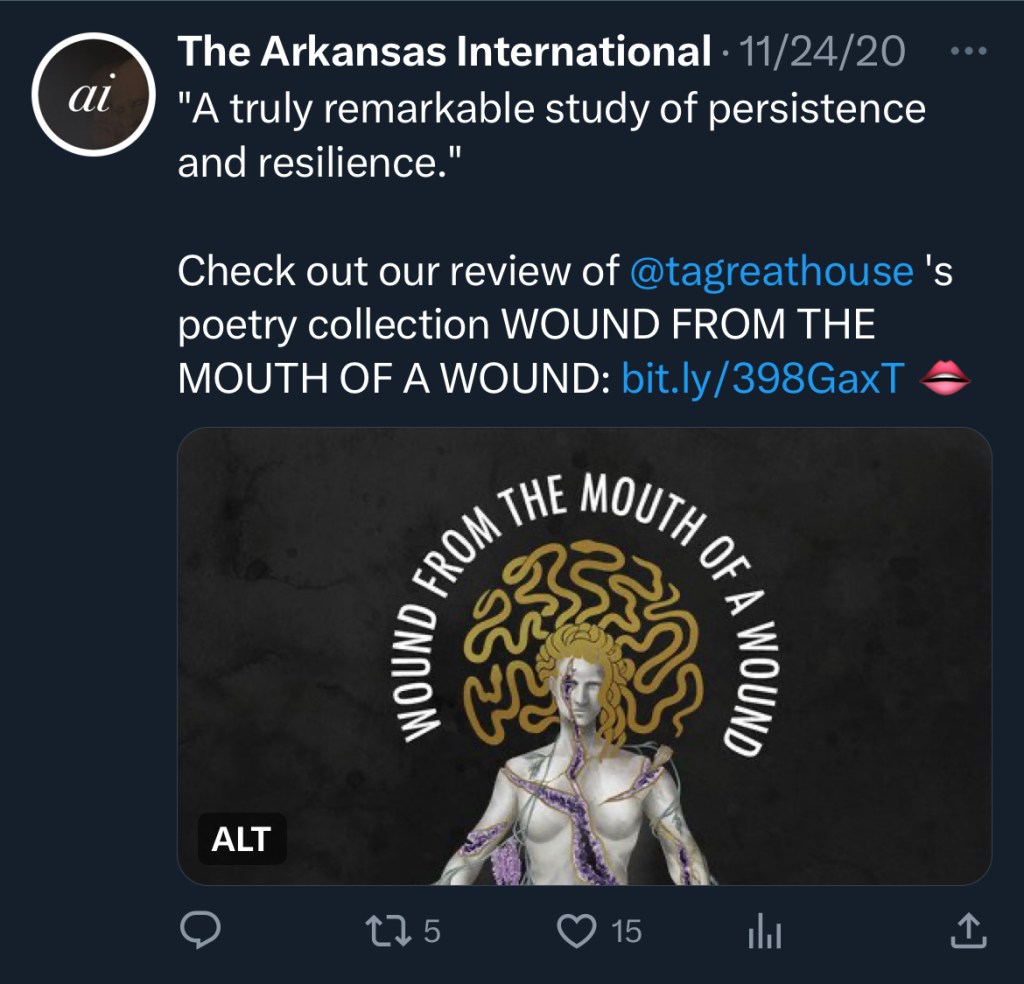This screenshot has height=984, width=1024.
Task: Retweet using the repost arrows icon
Action: pos(388,930)
